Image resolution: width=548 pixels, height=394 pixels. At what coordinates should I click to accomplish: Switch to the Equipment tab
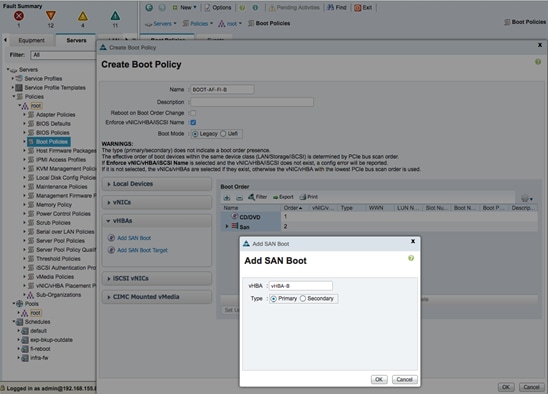pyautogui.click(x=31, y=40)
